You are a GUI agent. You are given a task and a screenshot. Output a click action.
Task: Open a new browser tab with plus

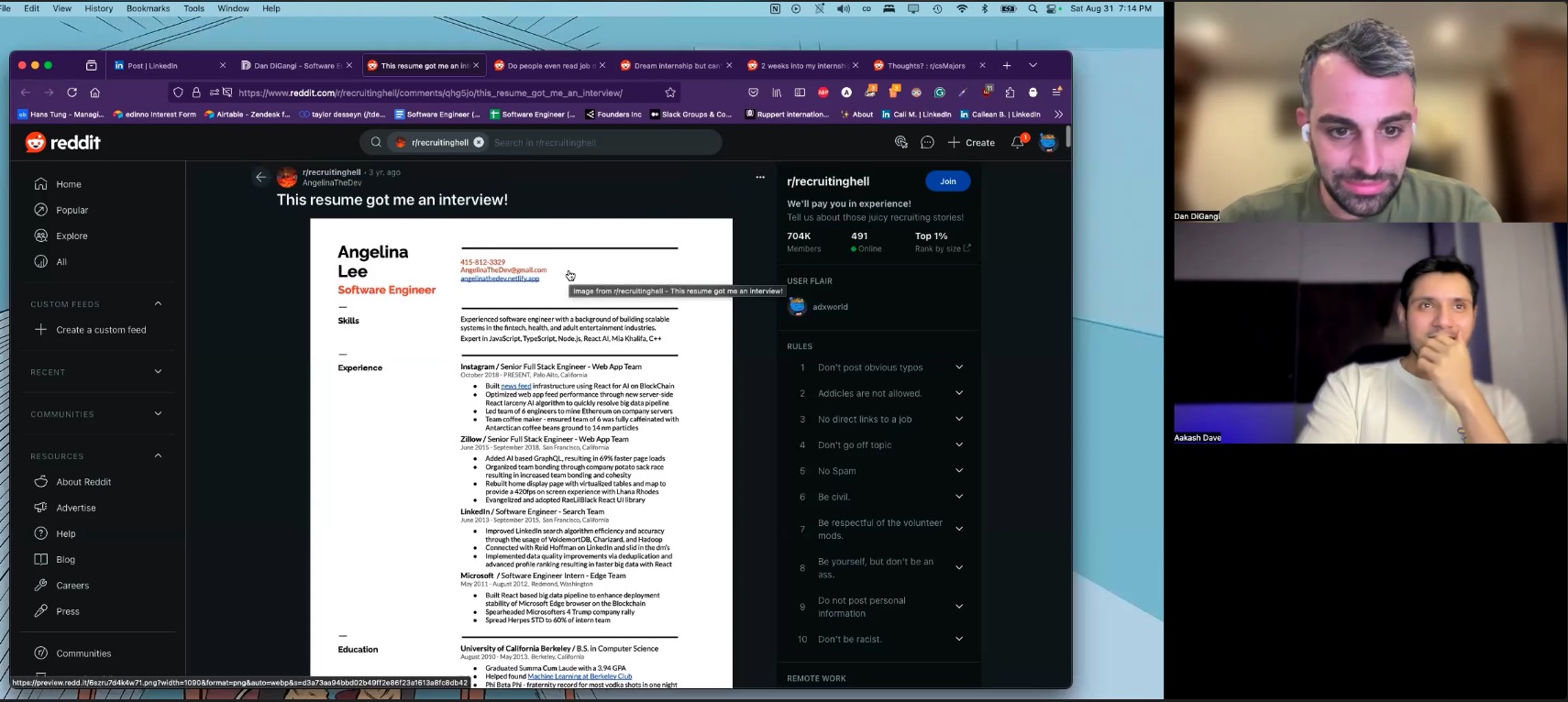point(1007,65)
